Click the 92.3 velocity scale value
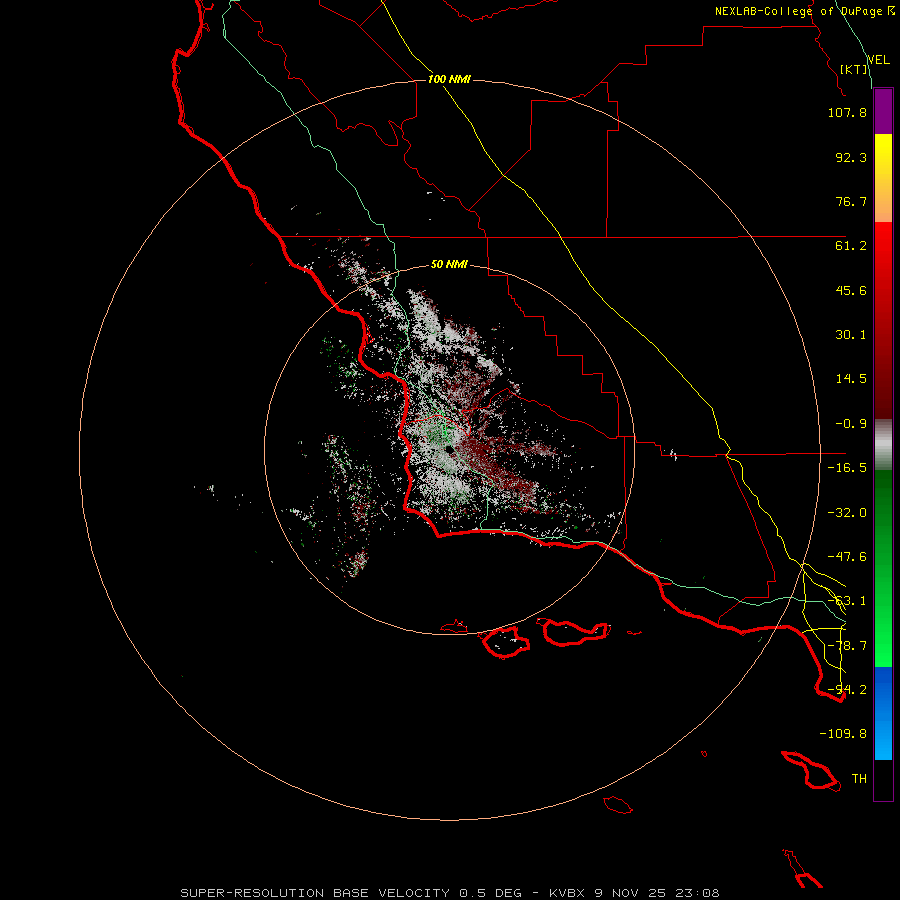The width and height of the screenshot is (900, 900). (x=851, y=157)
